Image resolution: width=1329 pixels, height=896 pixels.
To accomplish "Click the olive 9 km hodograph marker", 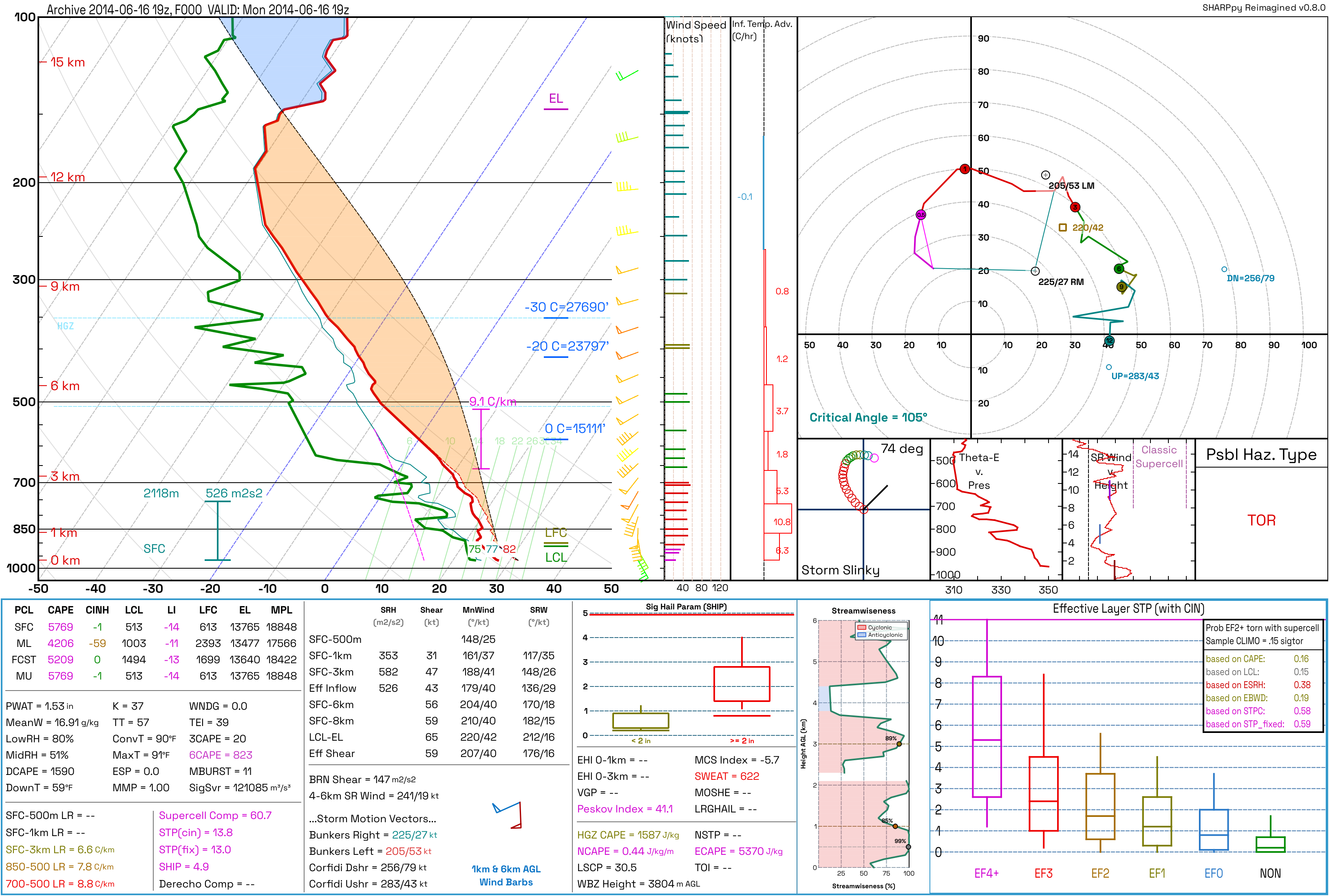I will pos(1121,287).
